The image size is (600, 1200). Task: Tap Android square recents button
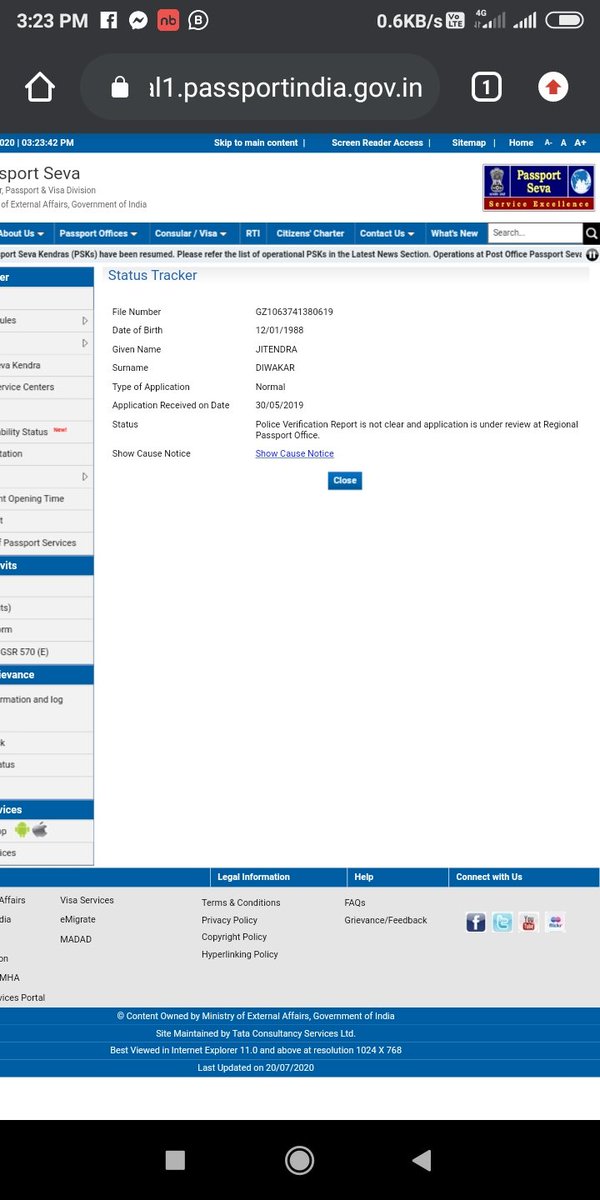(175, 1159)
